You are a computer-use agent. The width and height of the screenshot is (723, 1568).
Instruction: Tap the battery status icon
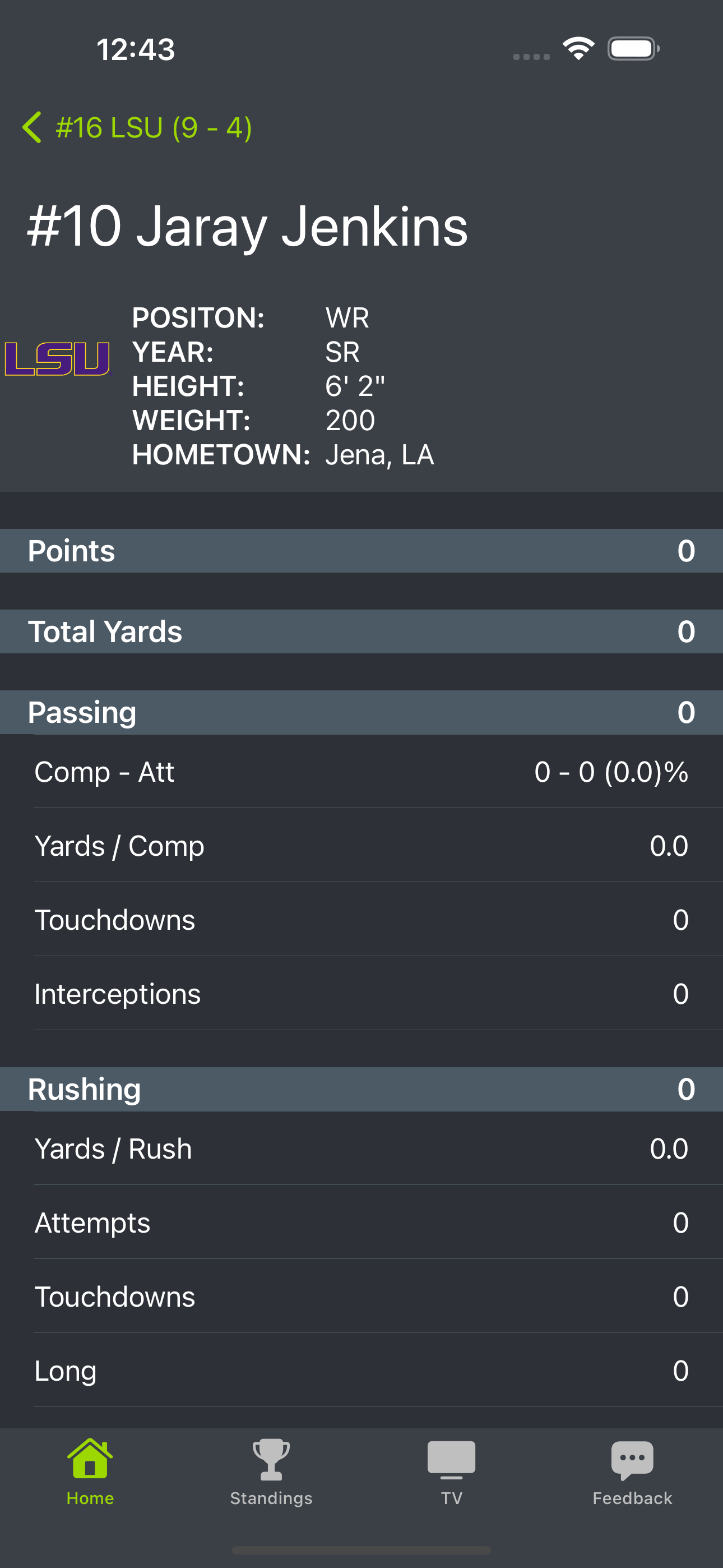click(x=633, y=49)
